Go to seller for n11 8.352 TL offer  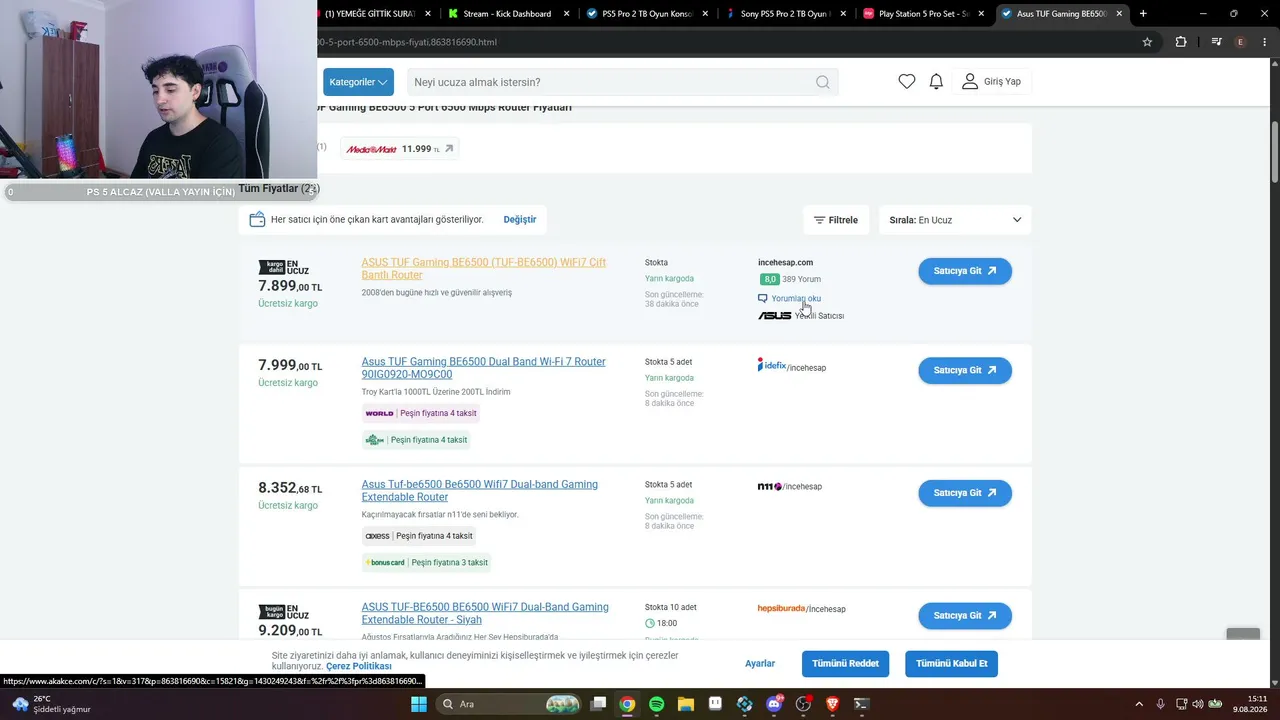[965, 493]
